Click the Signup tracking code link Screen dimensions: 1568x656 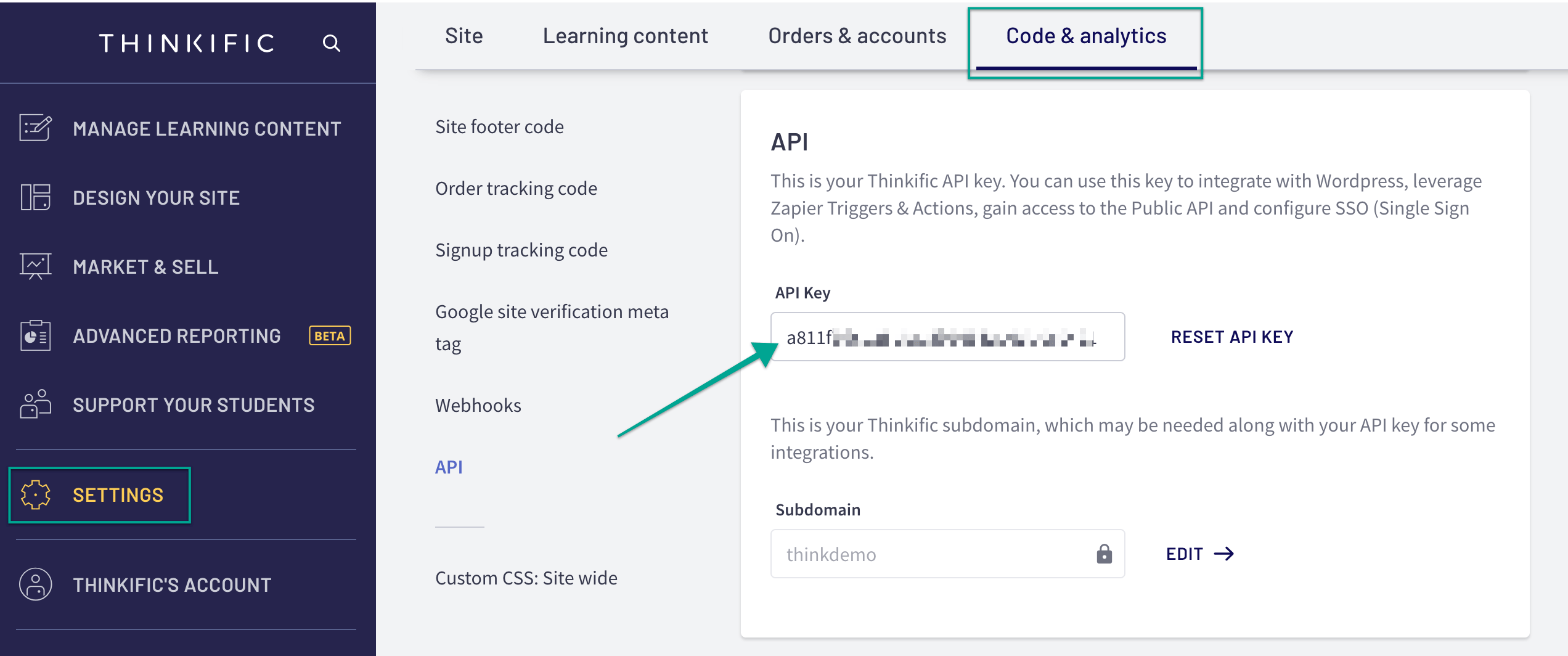tap(521, 250)
